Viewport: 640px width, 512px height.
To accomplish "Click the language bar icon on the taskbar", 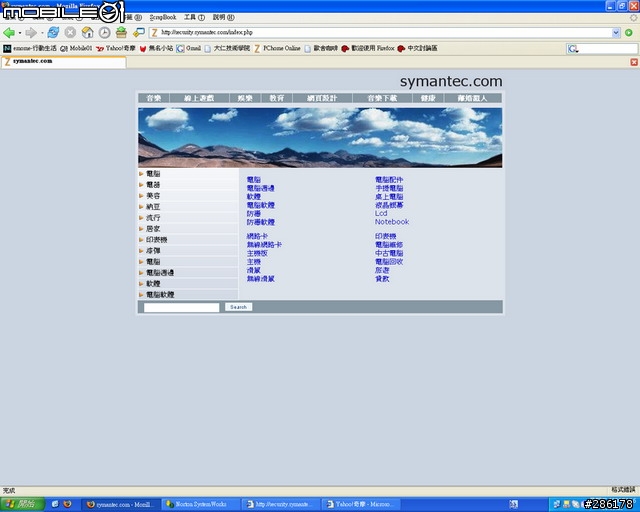I will (x=514, y=505).
